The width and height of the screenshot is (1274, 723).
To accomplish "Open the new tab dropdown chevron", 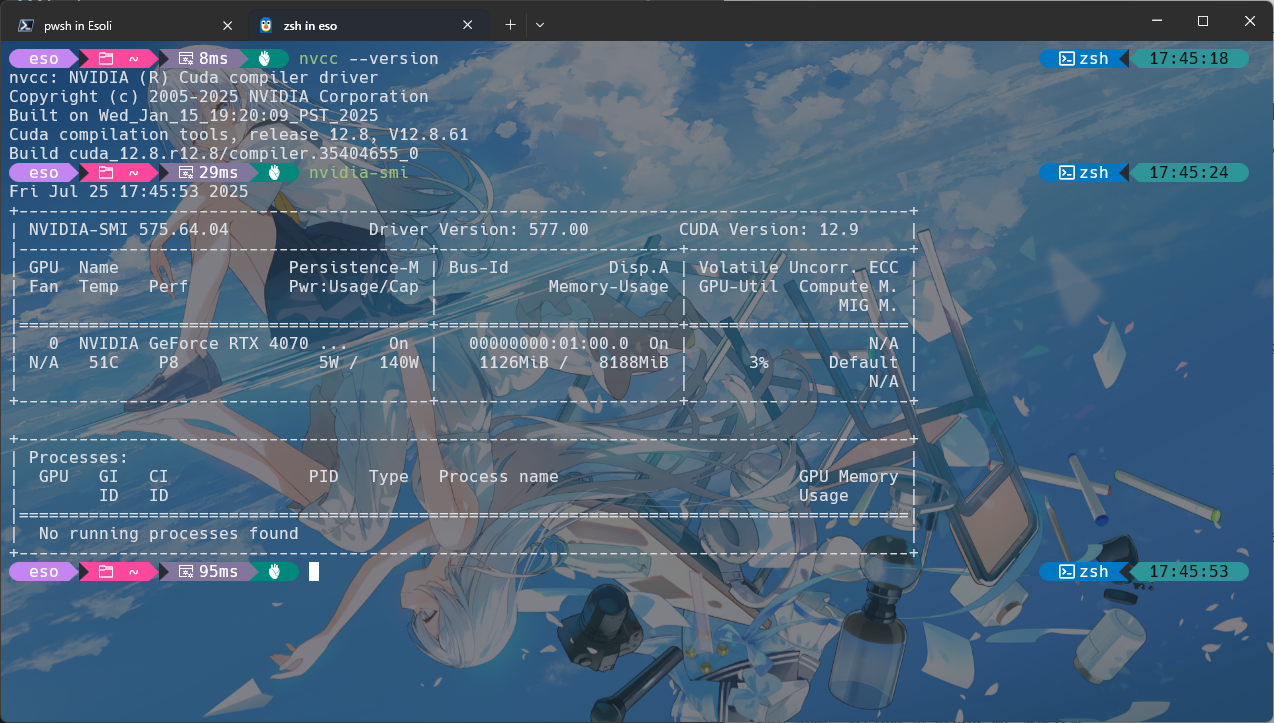I will [539, 24].
